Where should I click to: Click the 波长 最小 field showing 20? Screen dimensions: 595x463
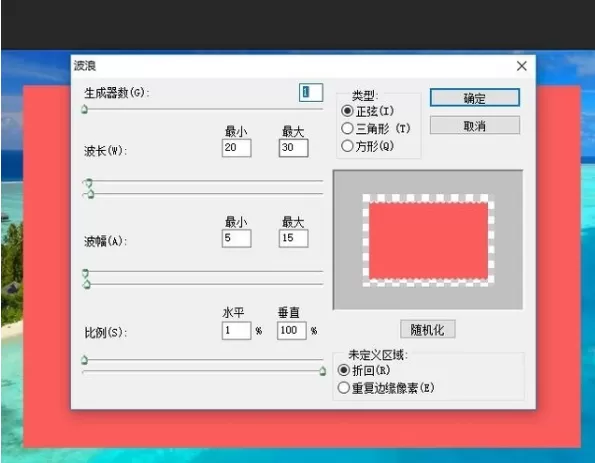click(236, 148)
